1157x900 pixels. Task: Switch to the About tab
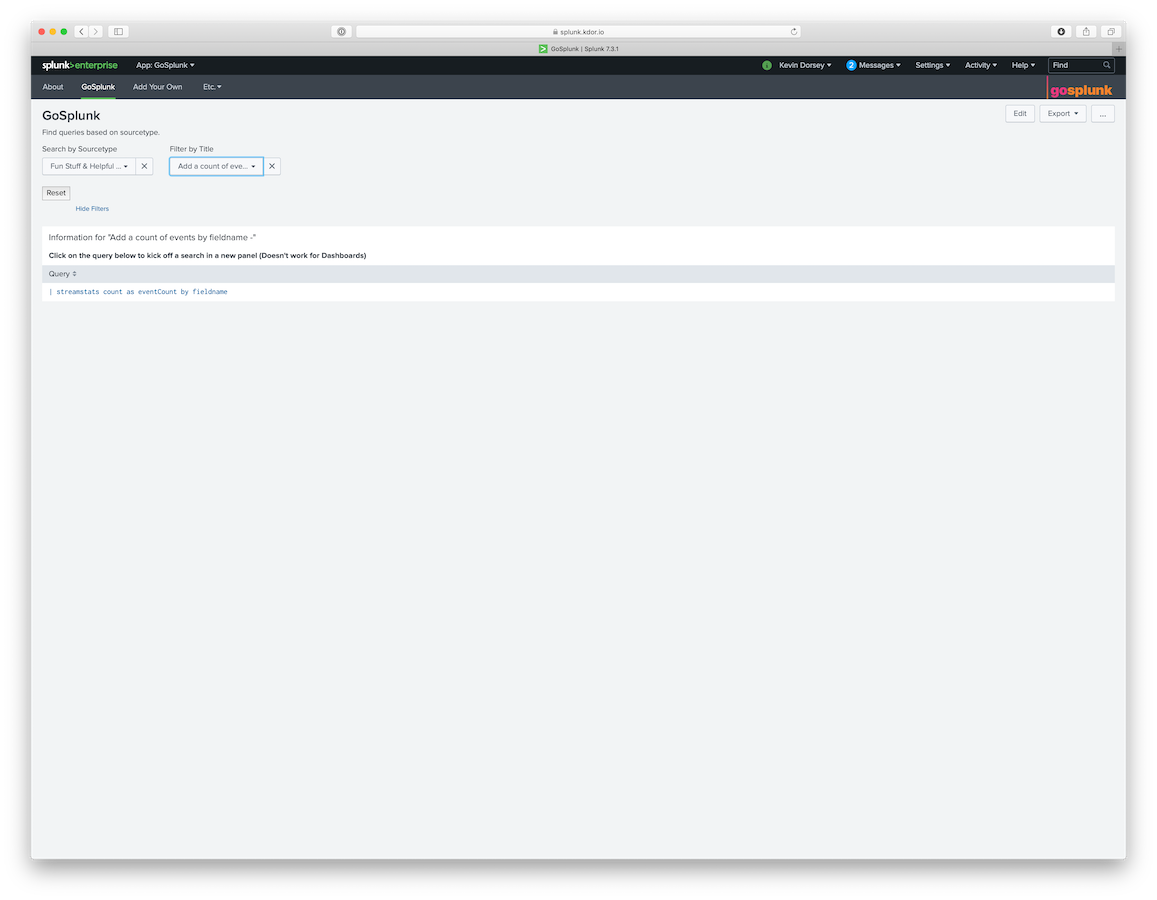(x=52, y=86)
